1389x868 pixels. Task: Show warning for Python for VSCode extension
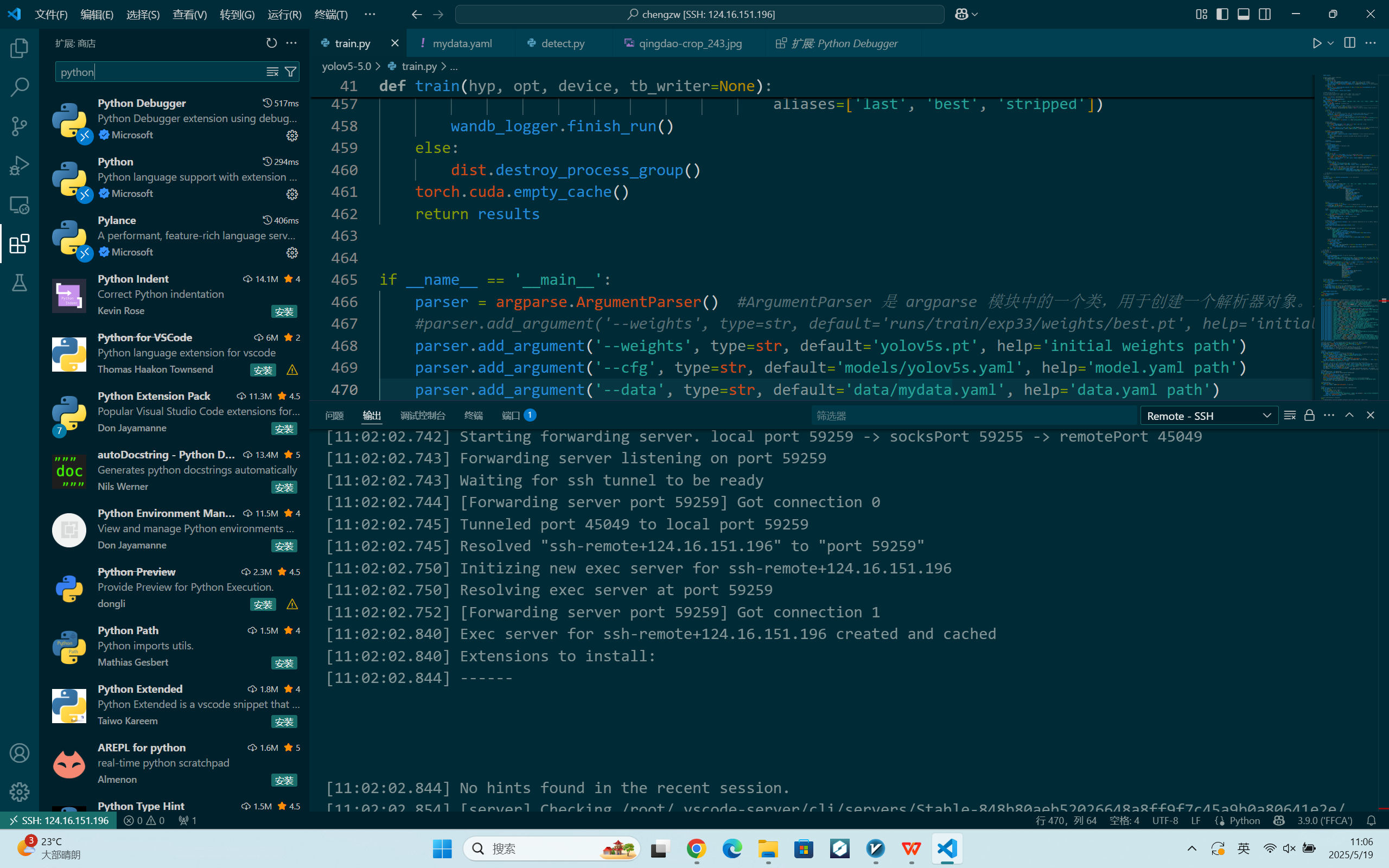click(x=292, y=371)
